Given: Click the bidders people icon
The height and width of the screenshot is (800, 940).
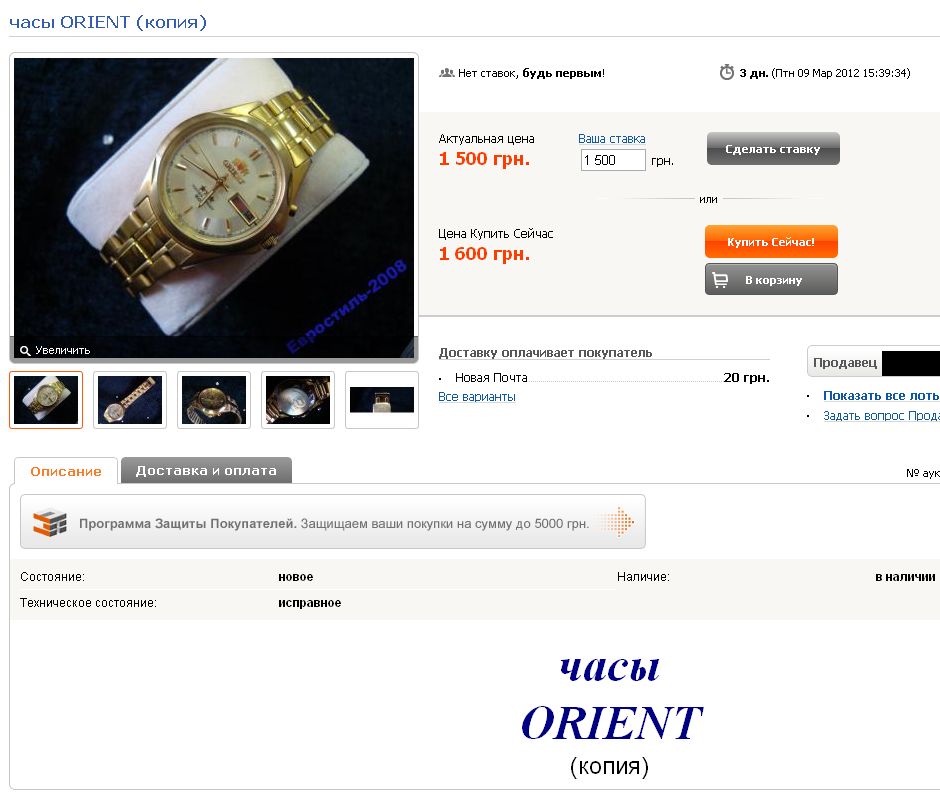Looking at the screenshot, I should (x=447, y=73).
